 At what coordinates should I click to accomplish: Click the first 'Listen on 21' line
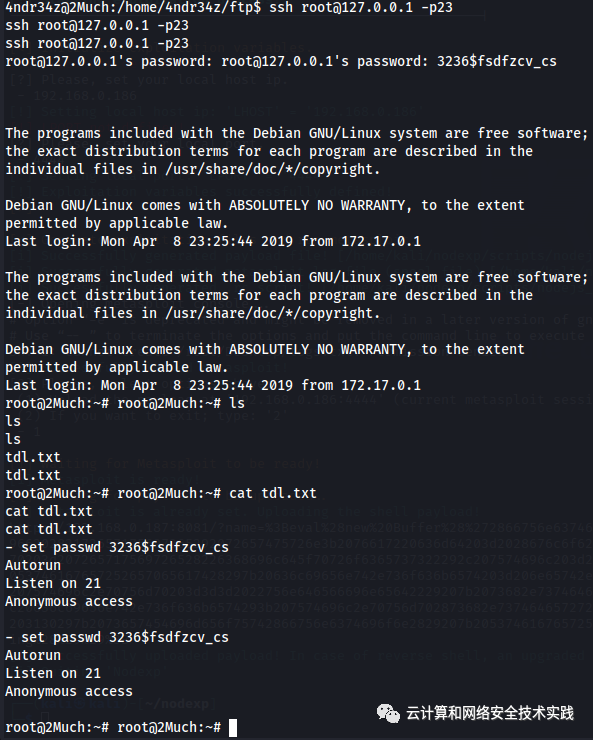[53, 583]
